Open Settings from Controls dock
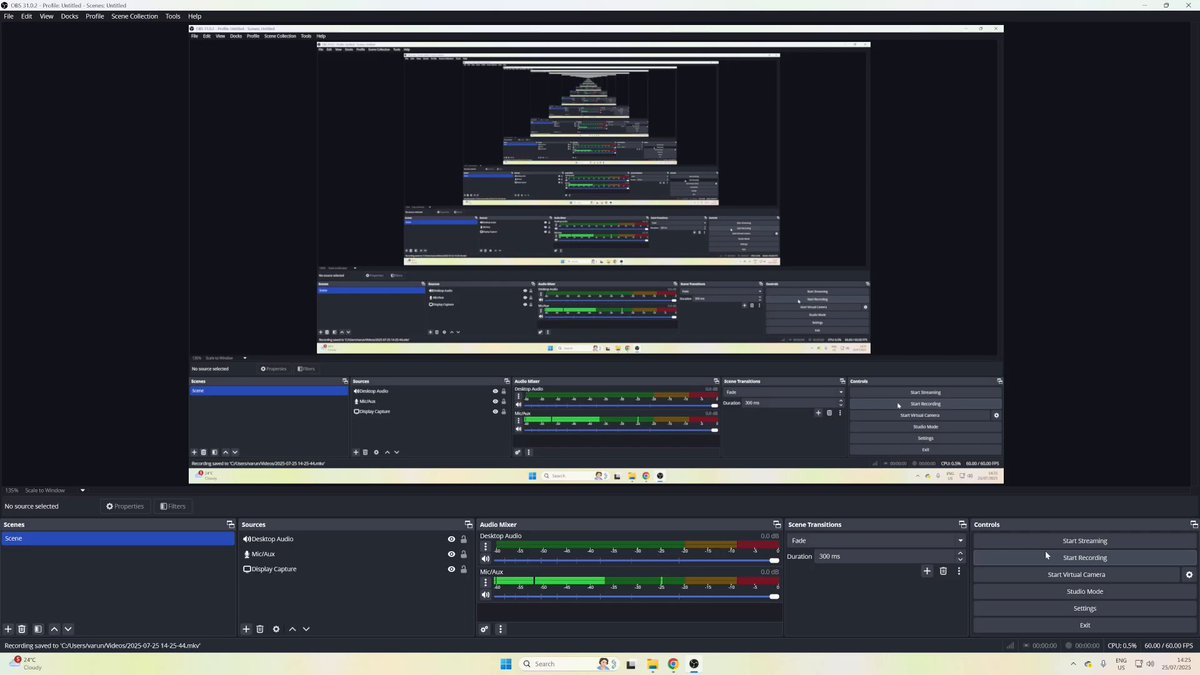Image resolution: width=1200 pixels, height=675 pixels. [x=1085, y=609]
